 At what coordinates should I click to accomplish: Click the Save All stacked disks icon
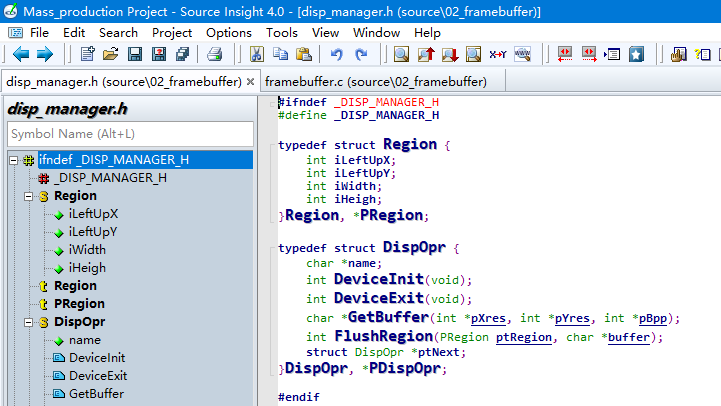(183, 54)
